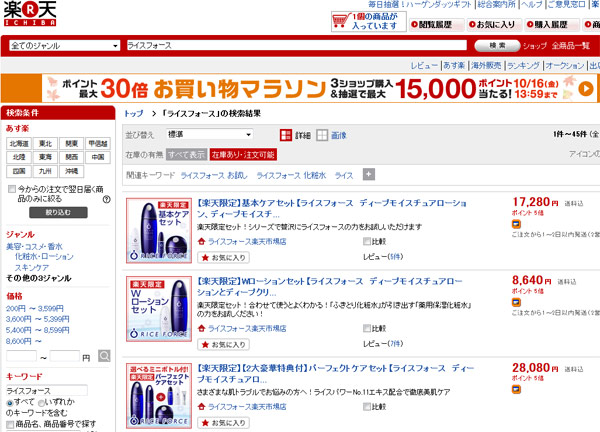Switch to 画像 grid view icon
600x432 pixels.
tap(322, 135)
